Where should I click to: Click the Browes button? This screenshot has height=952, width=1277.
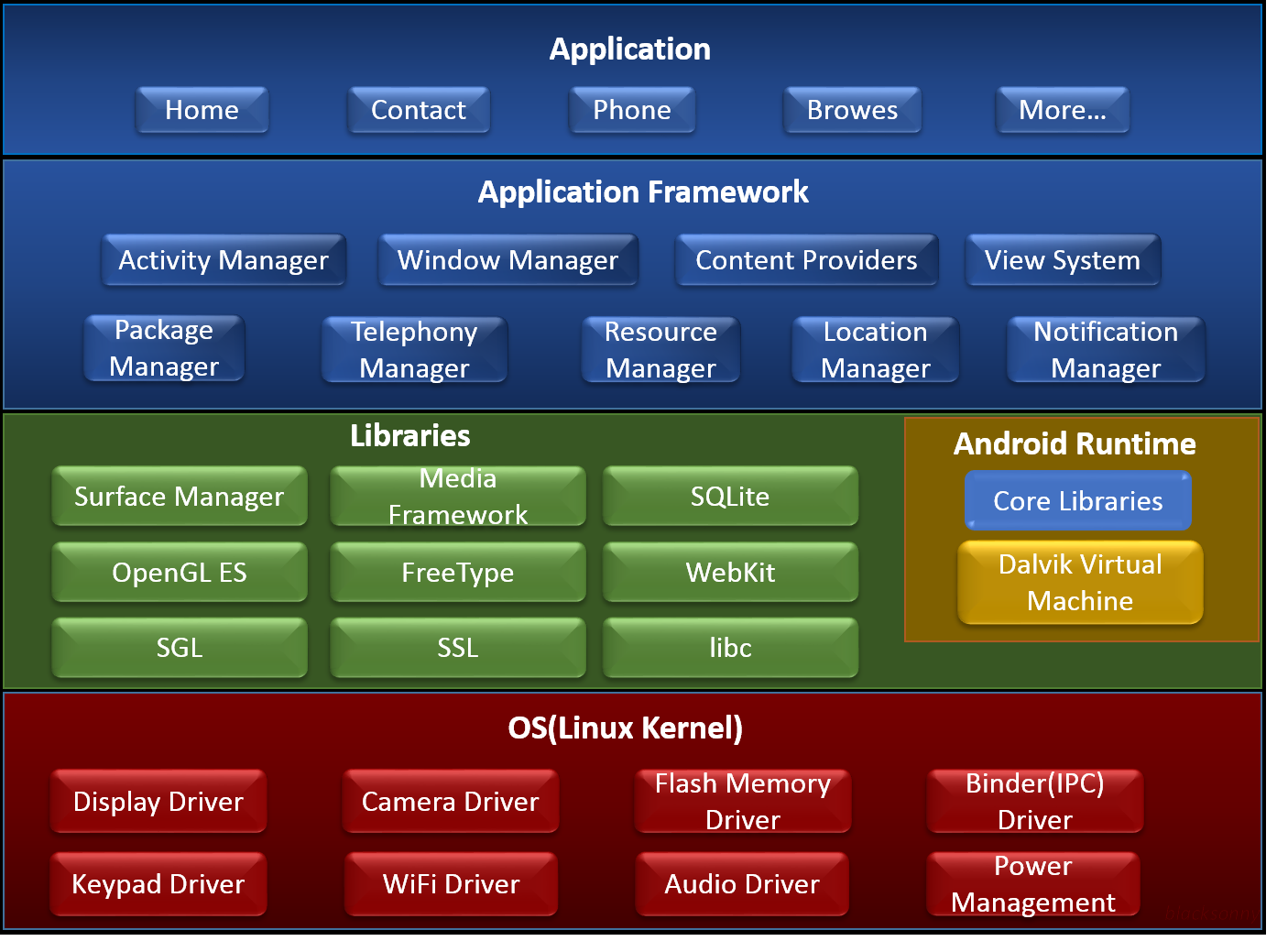point(851,109)
